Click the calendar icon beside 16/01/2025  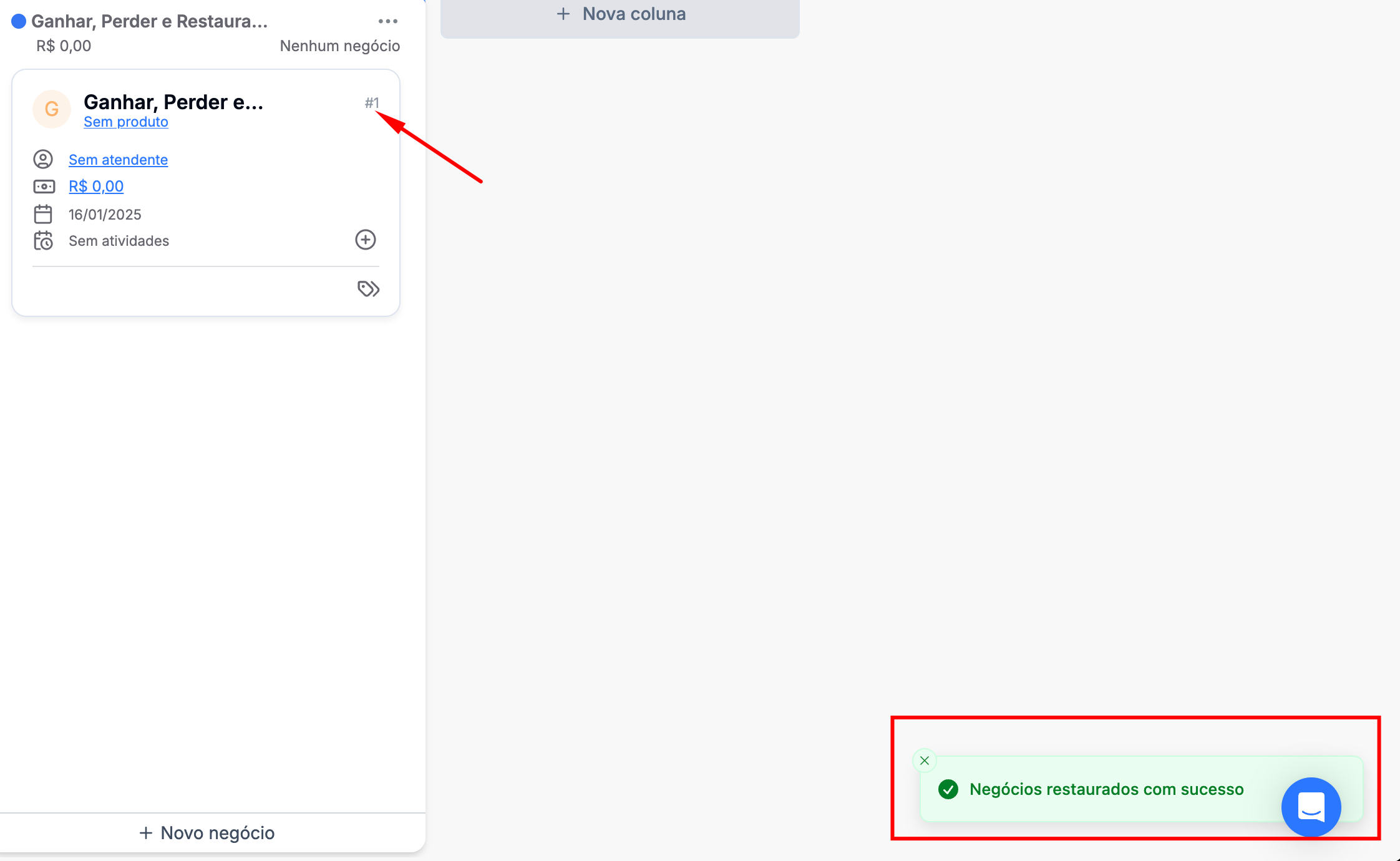coord(43,214)
